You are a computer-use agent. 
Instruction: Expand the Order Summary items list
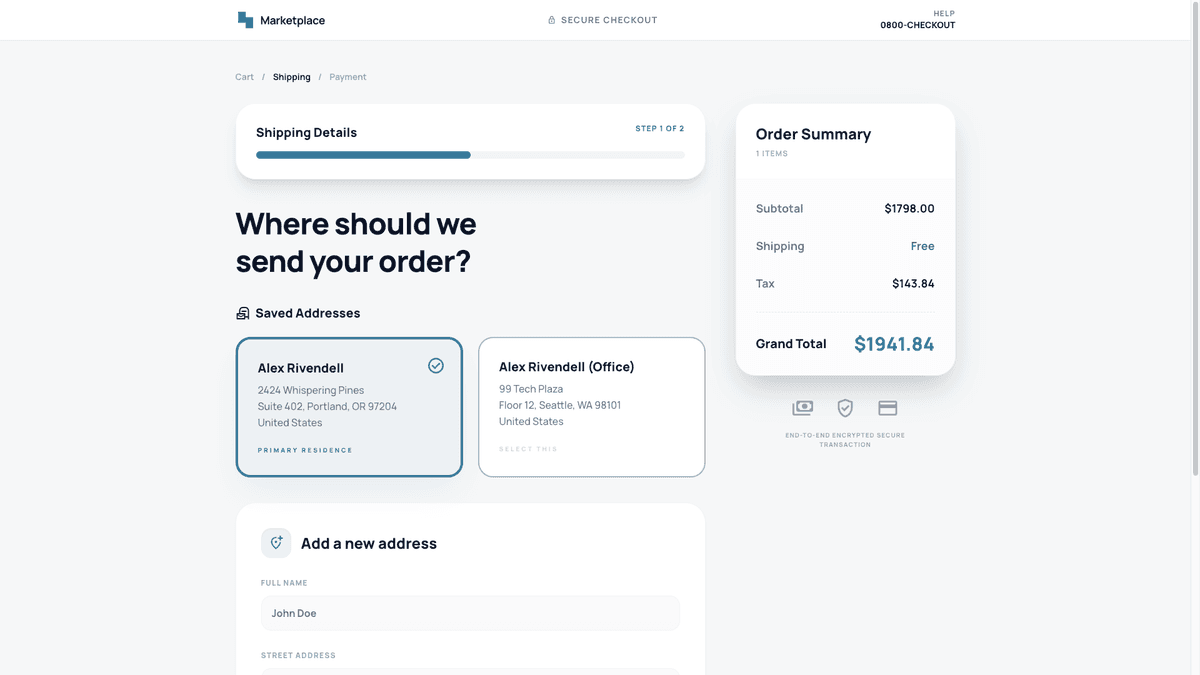point(771,153)
